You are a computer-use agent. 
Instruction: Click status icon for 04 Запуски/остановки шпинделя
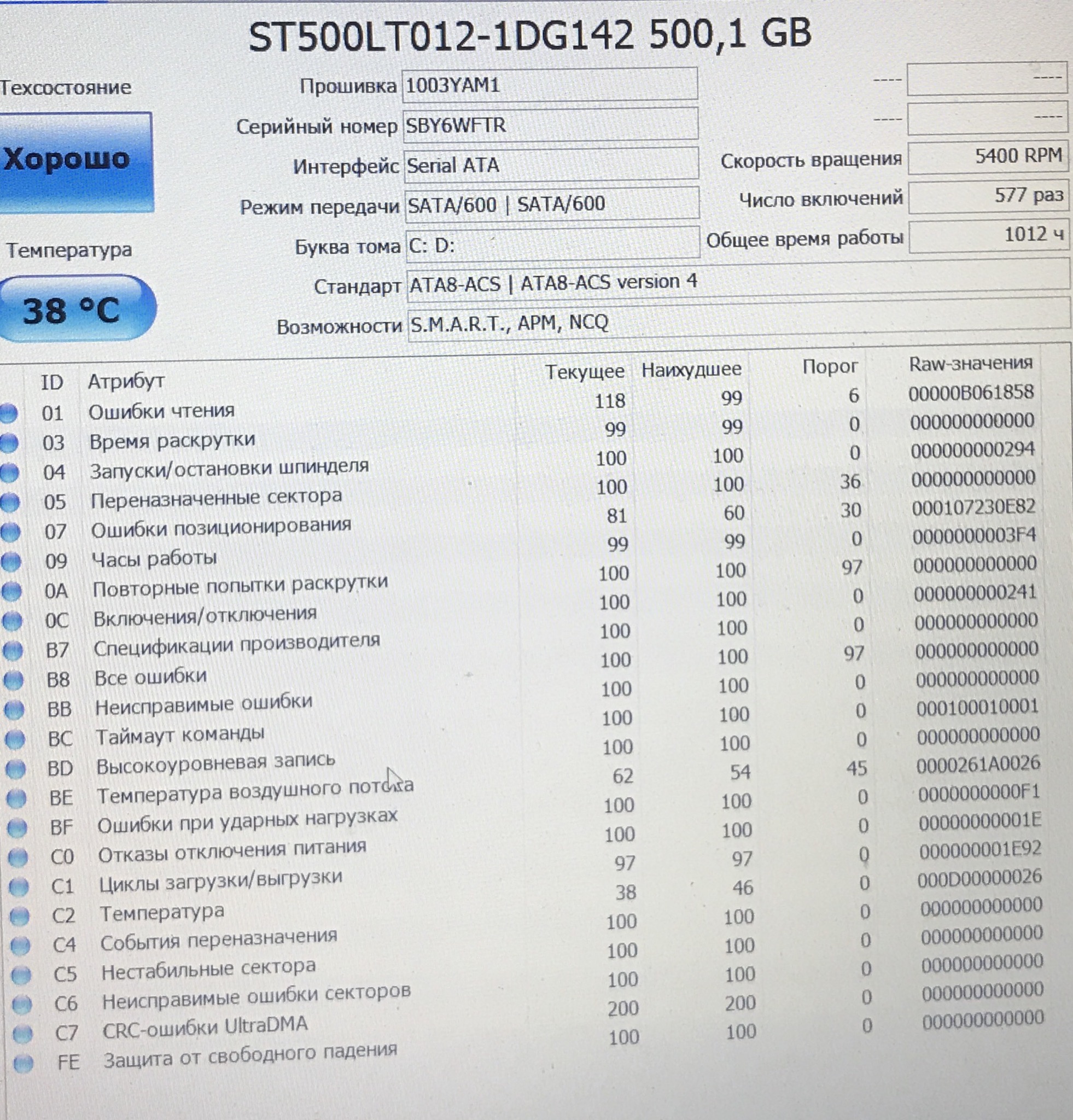[9, 472]
